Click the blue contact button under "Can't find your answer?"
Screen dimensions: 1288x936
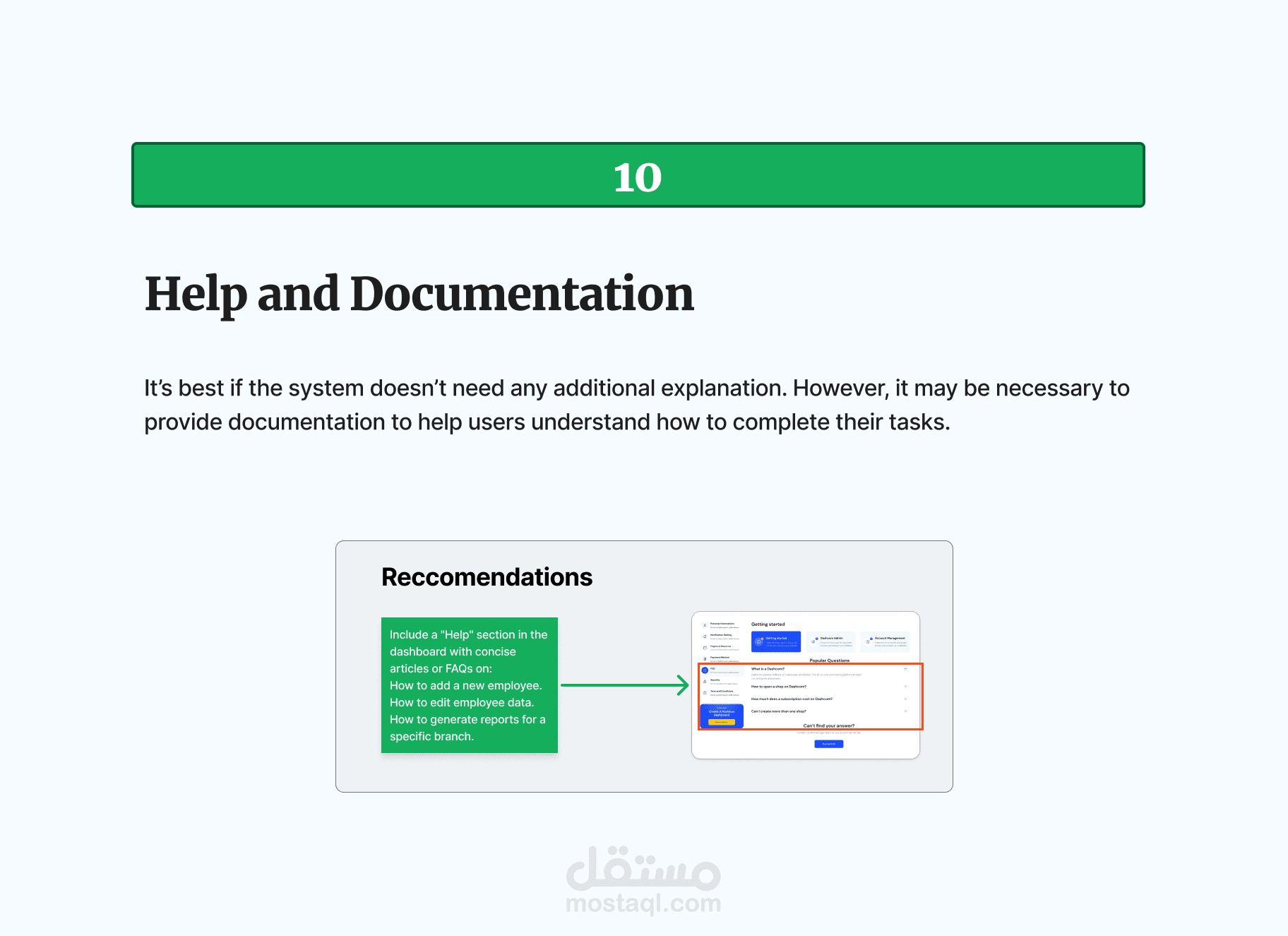pyautogui.click(x=829, y=744)
